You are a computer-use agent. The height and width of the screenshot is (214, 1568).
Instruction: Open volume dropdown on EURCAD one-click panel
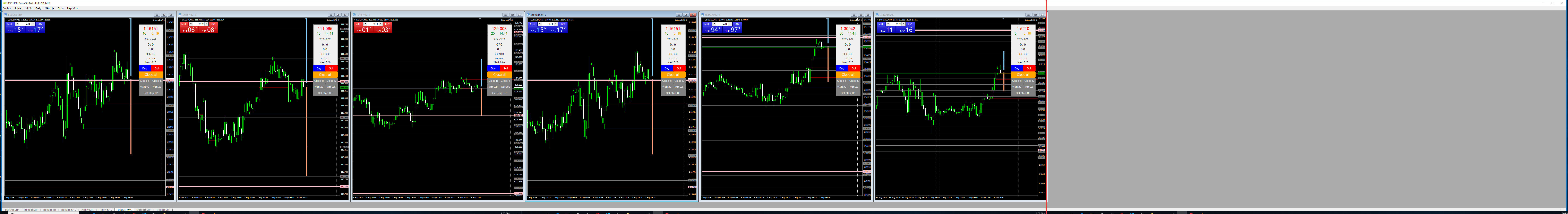[x=888, y=24]
